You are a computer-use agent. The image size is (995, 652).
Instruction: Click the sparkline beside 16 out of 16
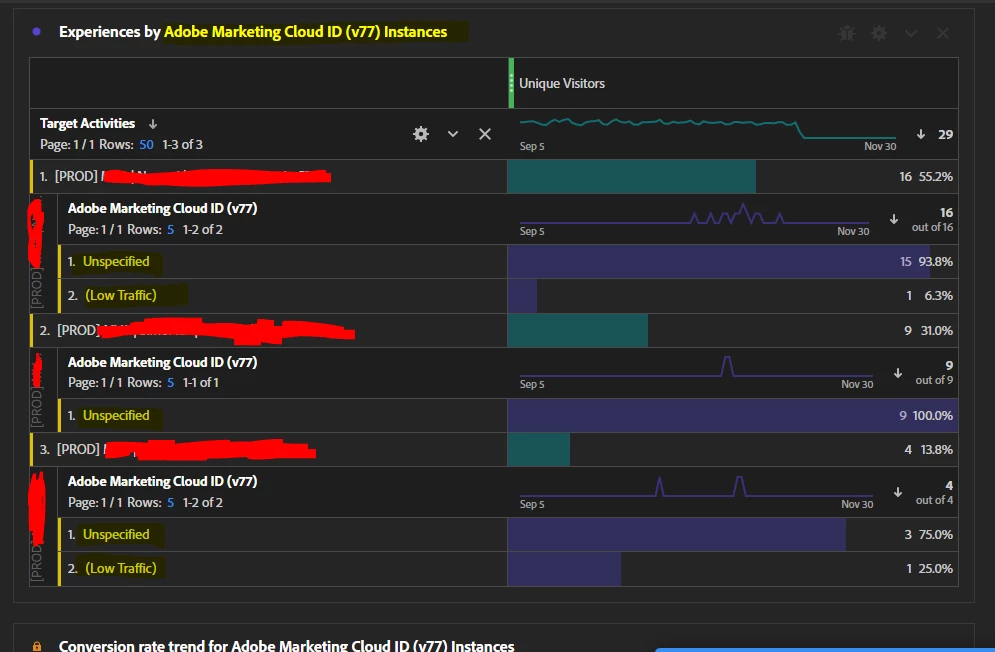pyautogui.click(x=694, y=214)
